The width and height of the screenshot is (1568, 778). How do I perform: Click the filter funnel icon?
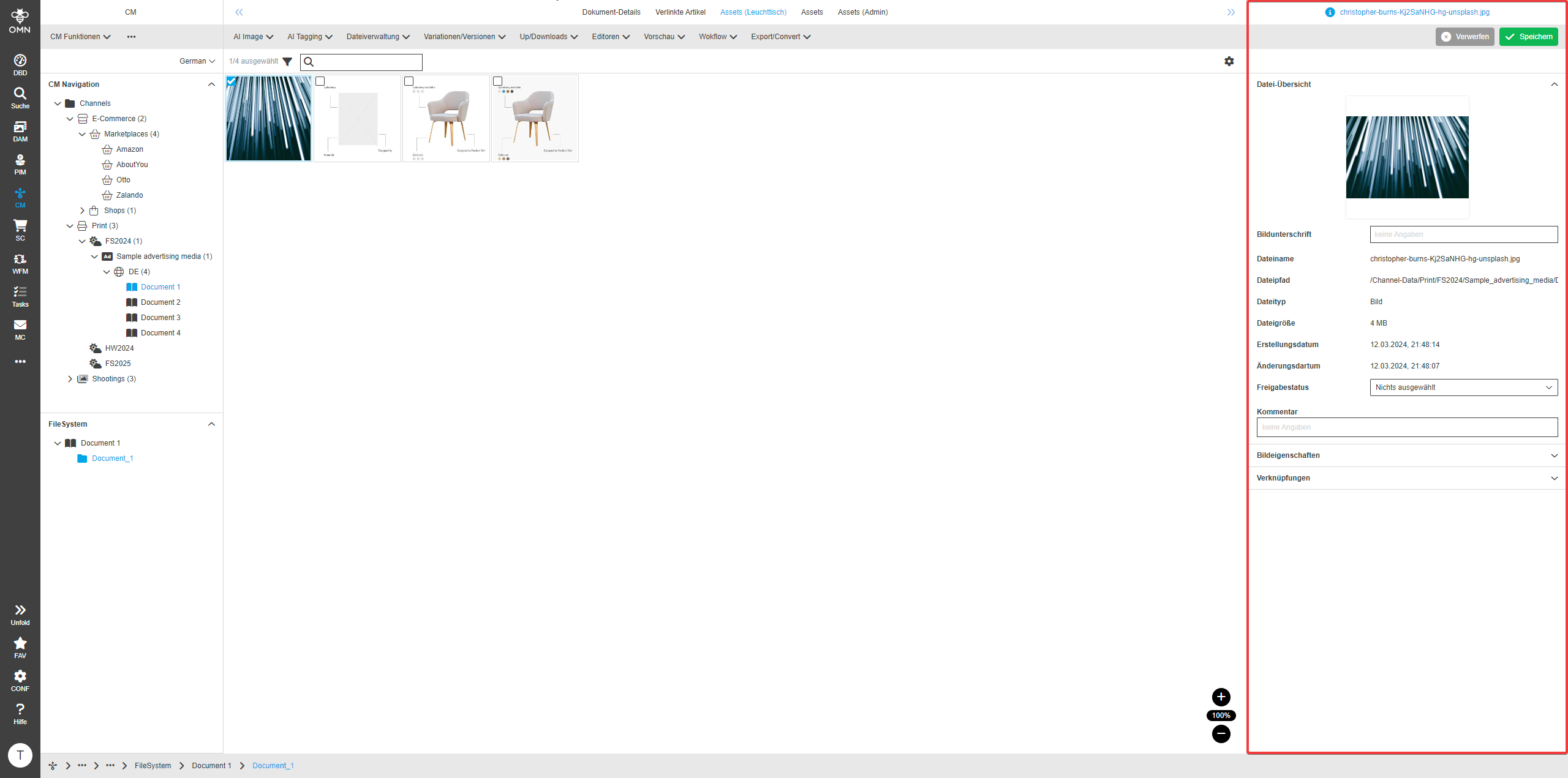click(287, 62)
